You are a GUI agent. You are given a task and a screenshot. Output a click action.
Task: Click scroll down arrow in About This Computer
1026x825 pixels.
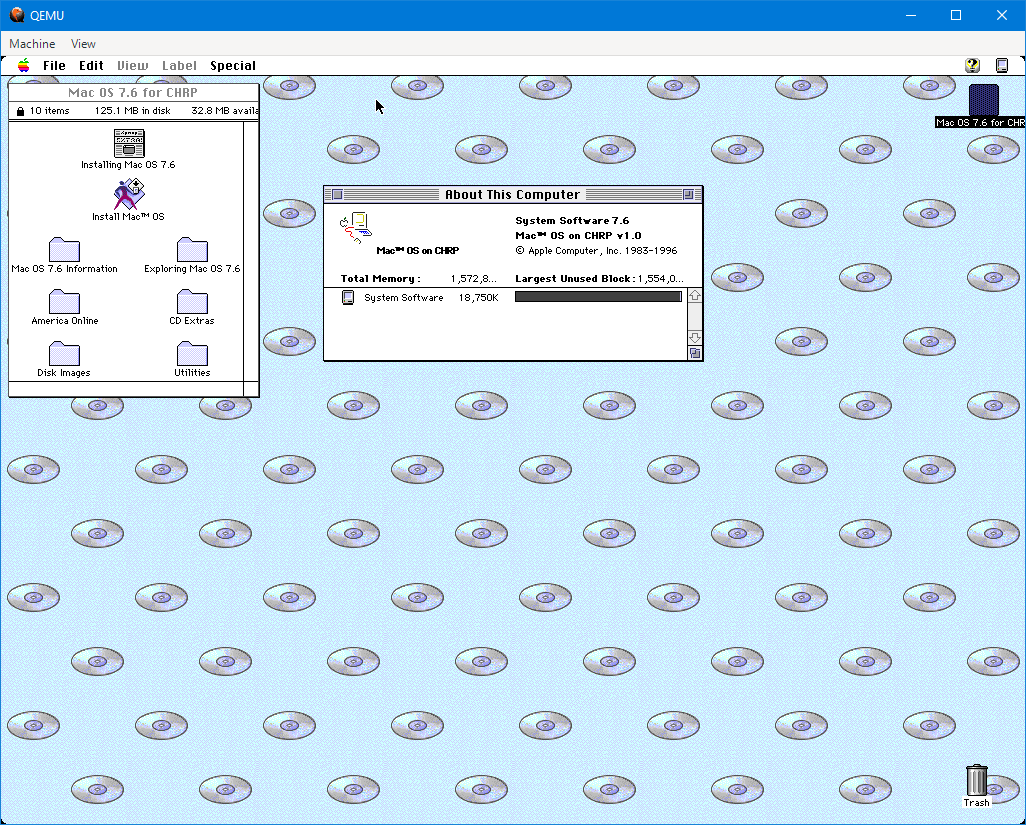[x=695, y=338]
